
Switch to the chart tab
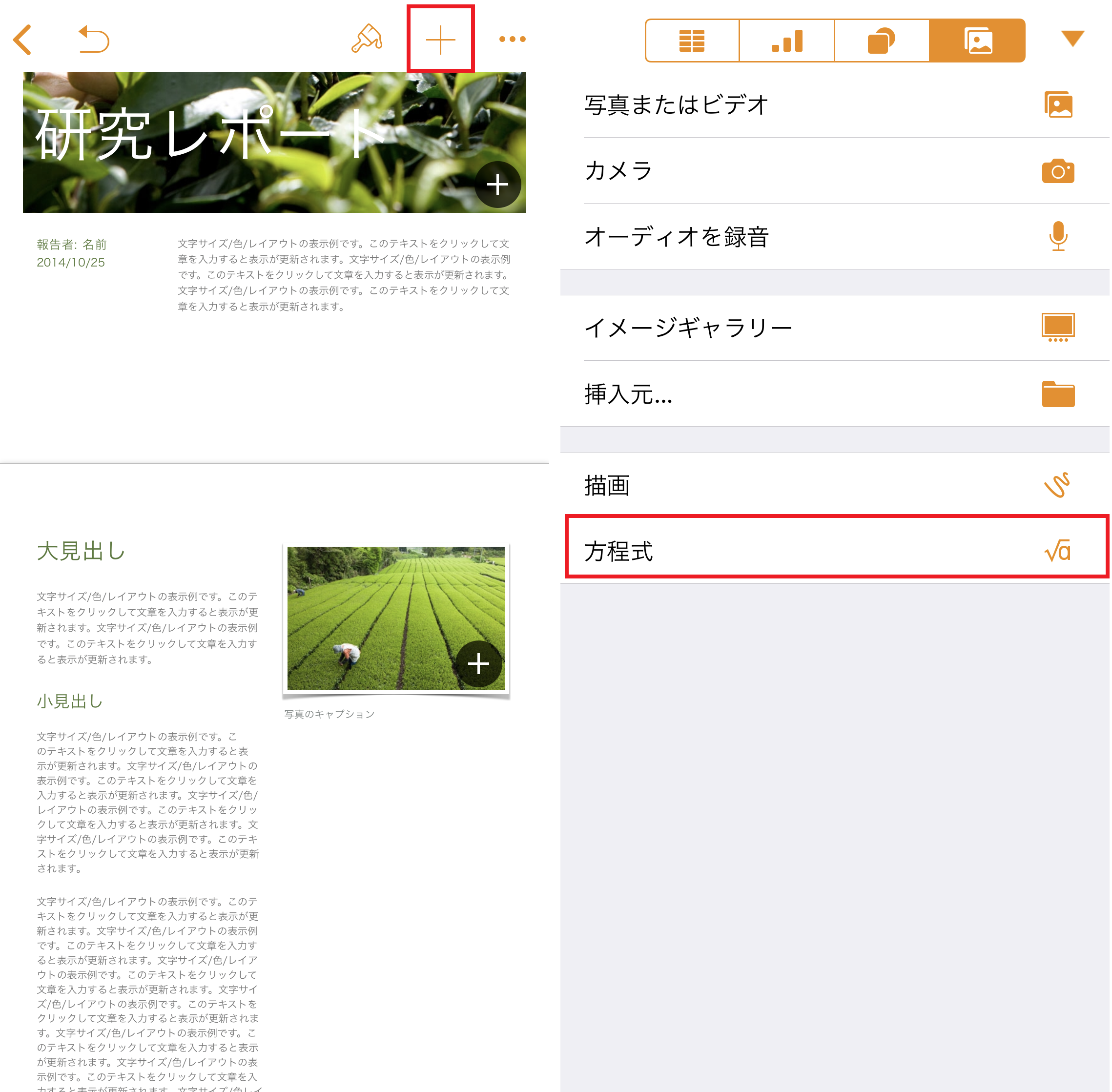[787, 40]
